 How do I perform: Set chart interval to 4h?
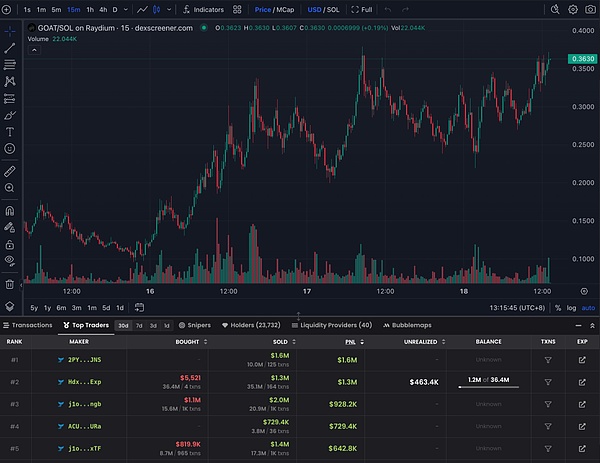click(103, 9)
